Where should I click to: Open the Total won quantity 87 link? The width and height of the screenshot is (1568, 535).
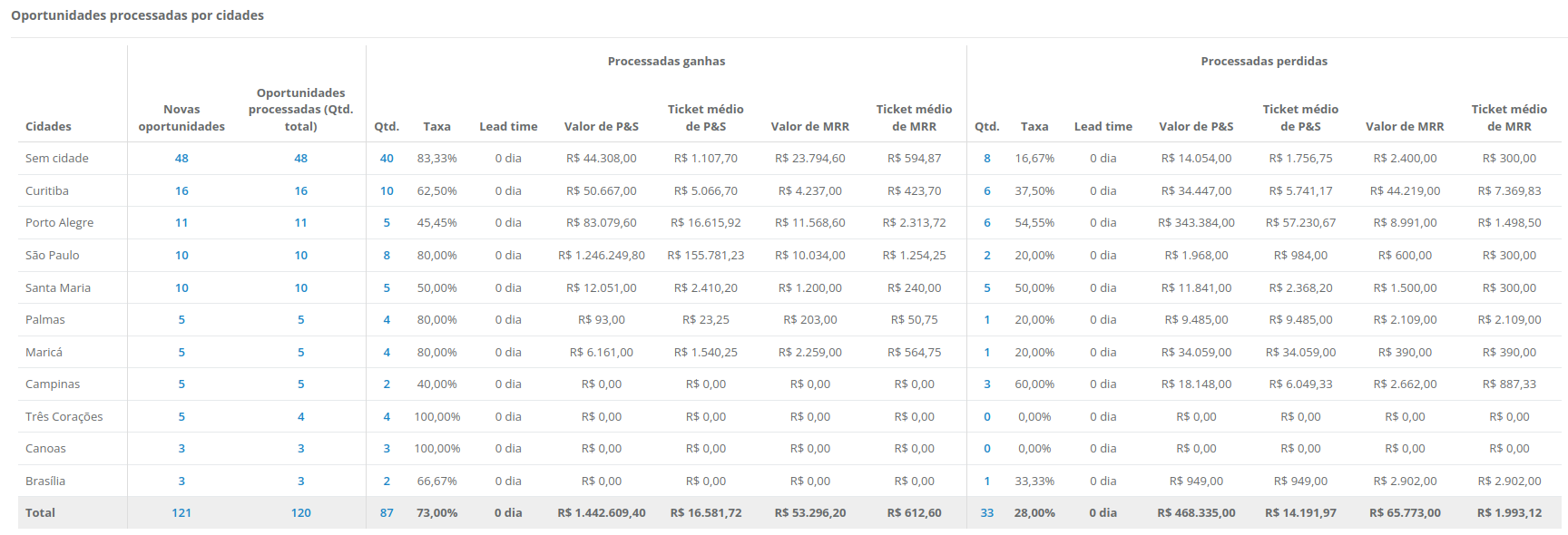tap(387, 513)
